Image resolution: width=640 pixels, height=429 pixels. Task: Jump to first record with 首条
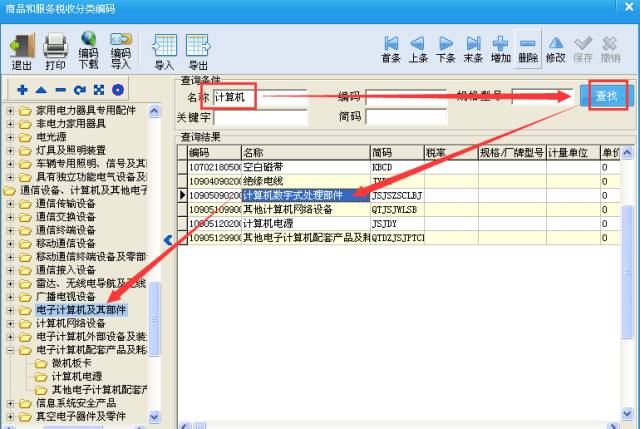391,50
